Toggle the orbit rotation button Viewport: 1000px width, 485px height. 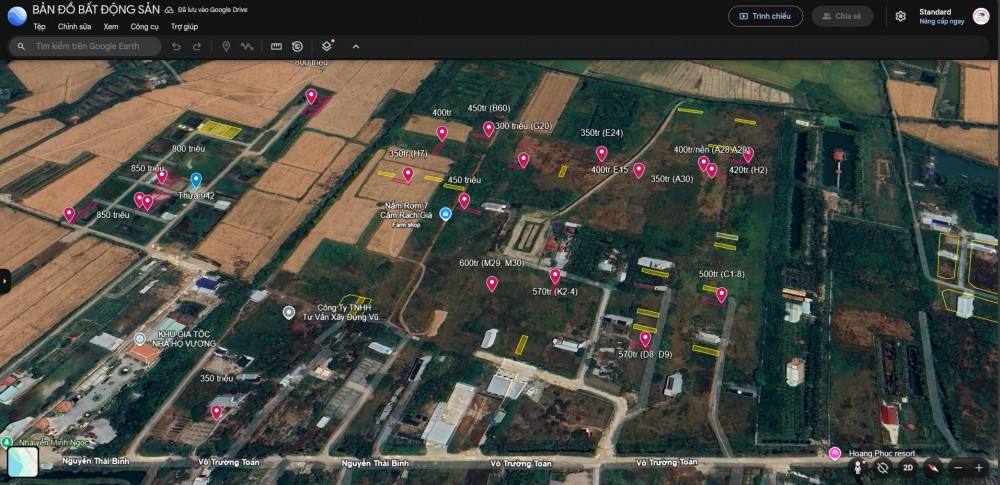(883, 467)
